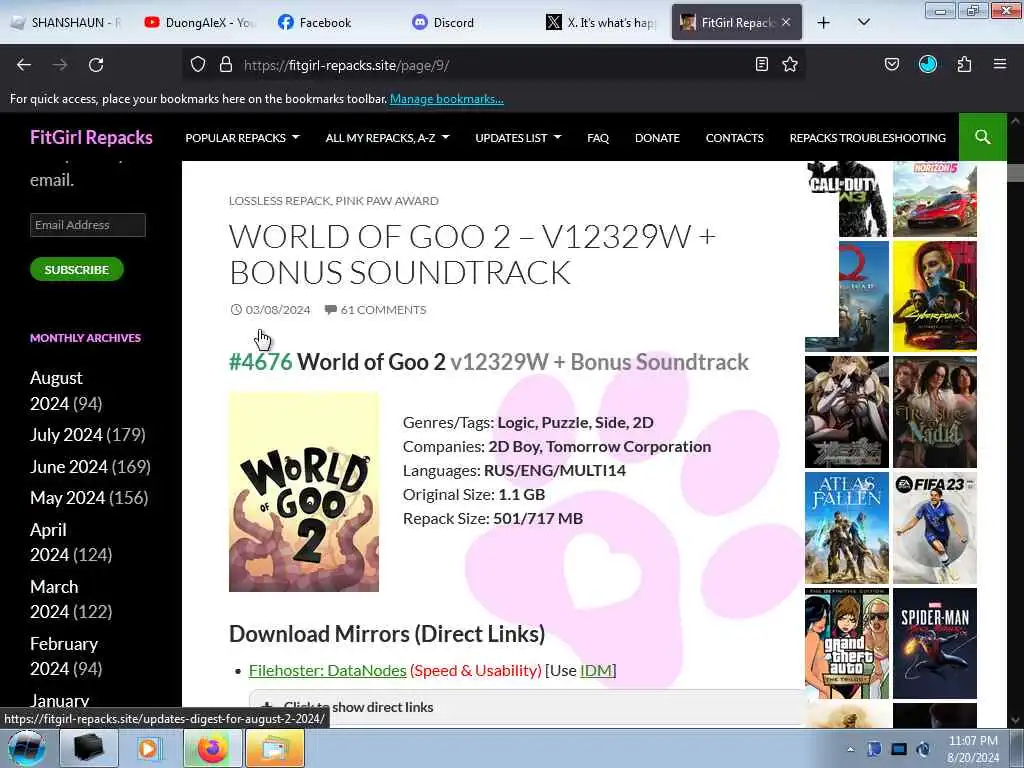The height and width of the screenshot is (768, 1024).
Task: Open the World of Goo 2 post title
Action: [472, 254]
